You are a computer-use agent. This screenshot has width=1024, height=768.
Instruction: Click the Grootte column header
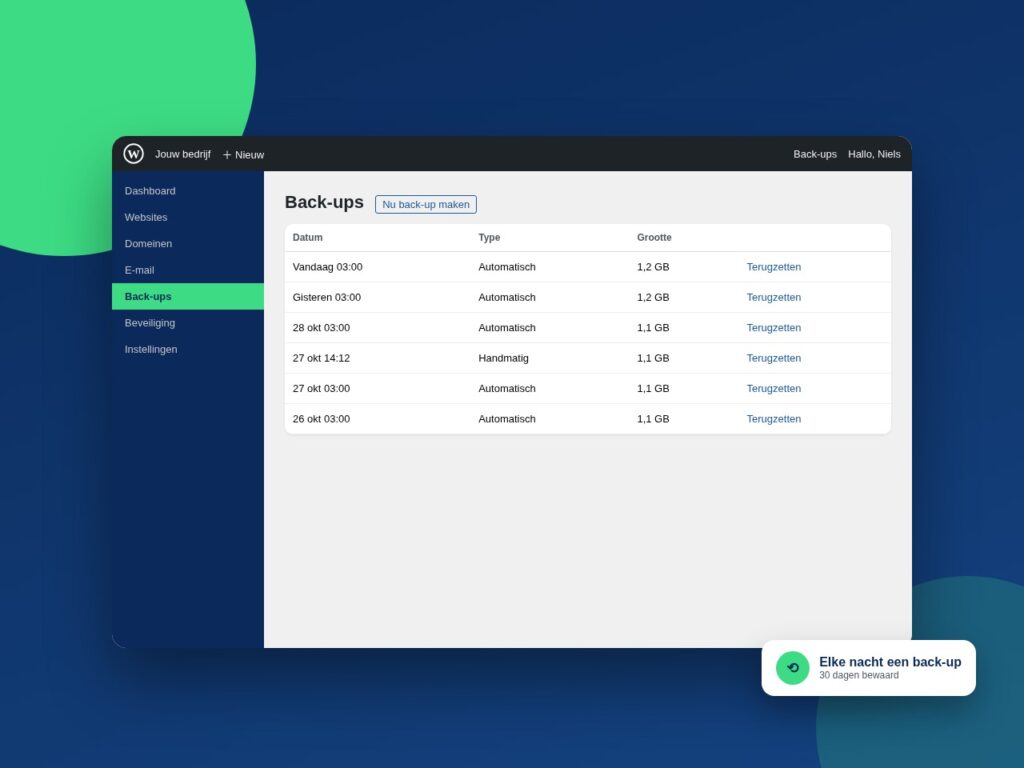(654, 237)
